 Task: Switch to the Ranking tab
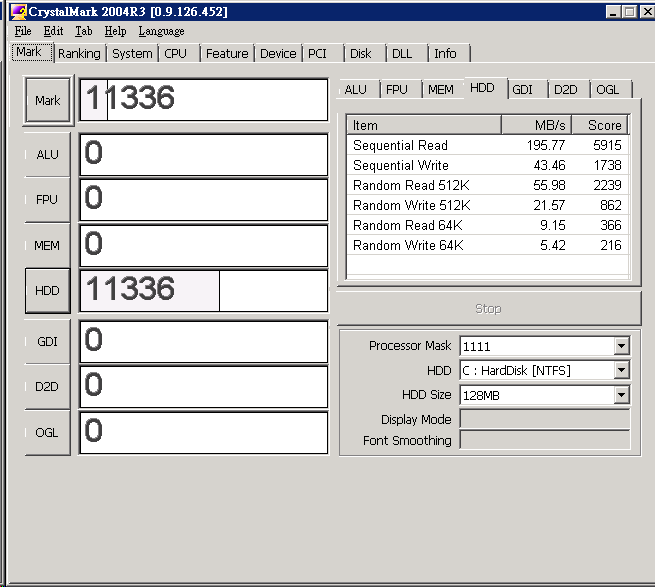(79, 54)
